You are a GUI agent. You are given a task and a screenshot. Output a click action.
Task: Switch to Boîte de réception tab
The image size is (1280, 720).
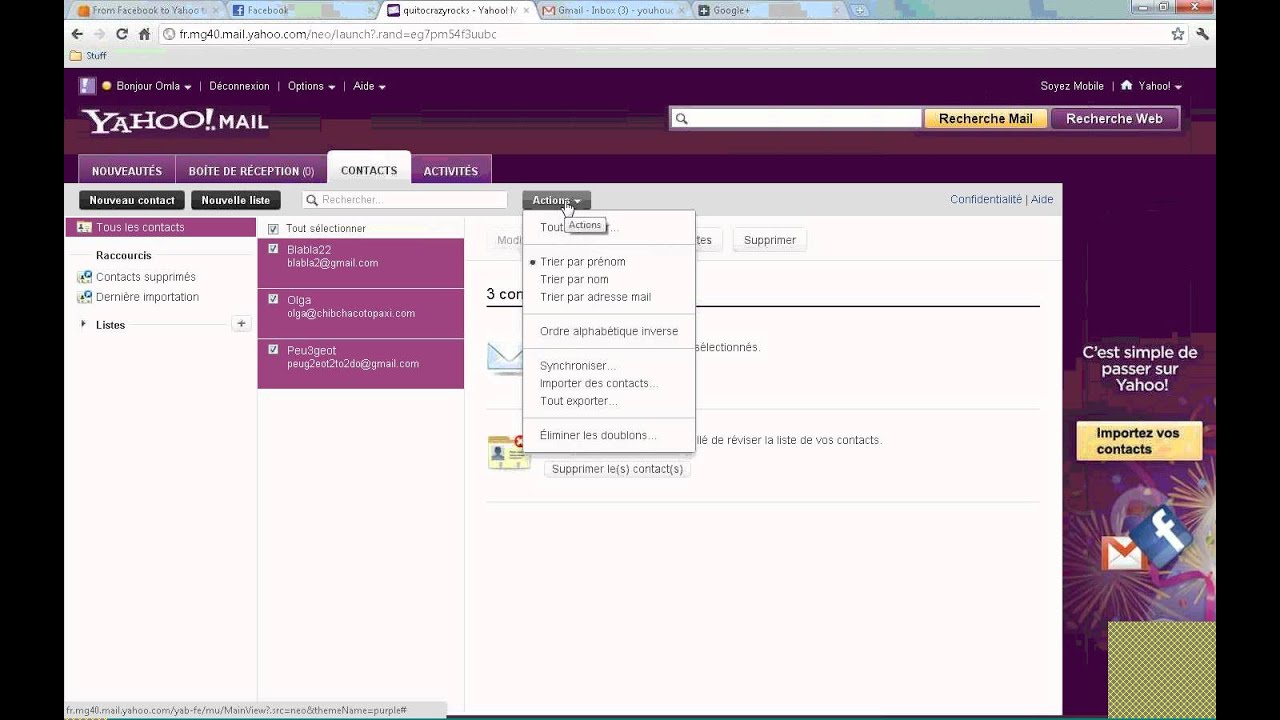point(251,170)
